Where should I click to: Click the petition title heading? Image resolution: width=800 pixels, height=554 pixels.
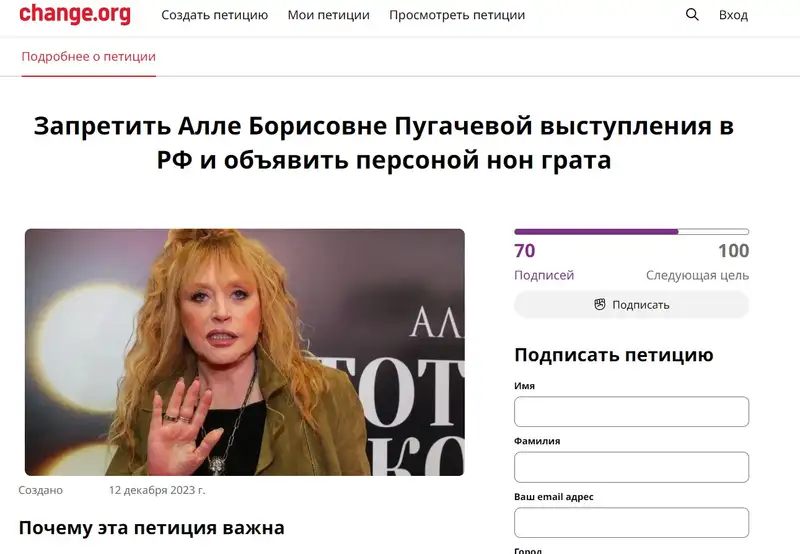384,143
